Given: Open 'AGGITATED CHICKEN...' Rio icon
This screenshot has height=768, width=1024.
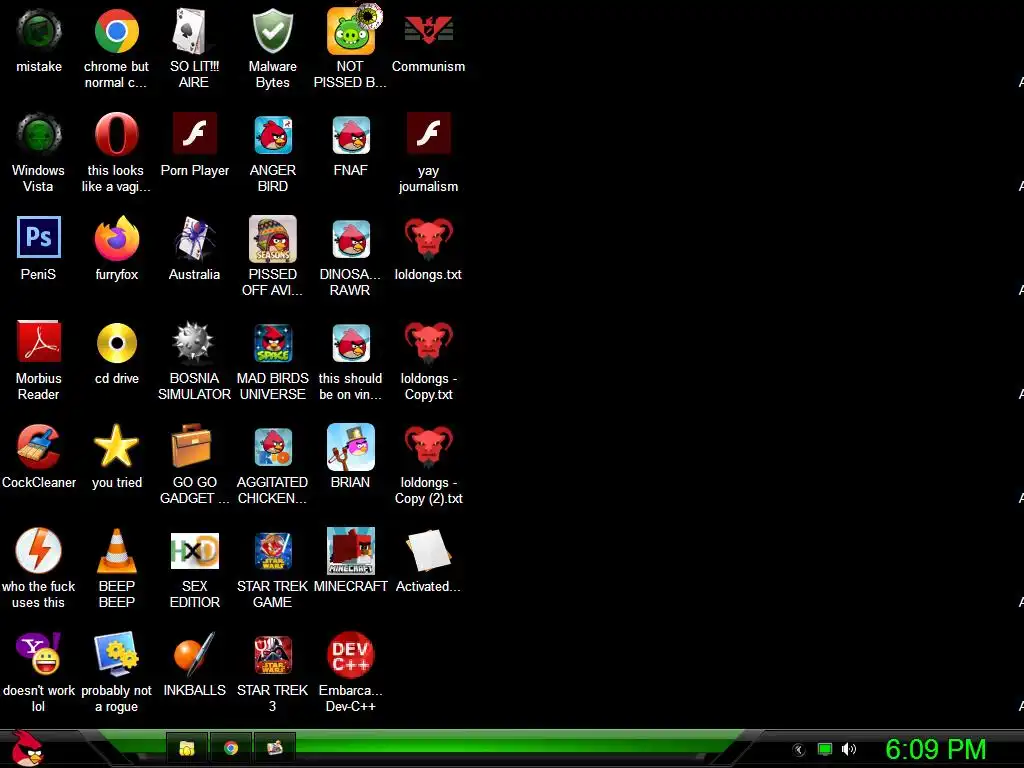Looking at the screenshot, I should tap(272, 447).
